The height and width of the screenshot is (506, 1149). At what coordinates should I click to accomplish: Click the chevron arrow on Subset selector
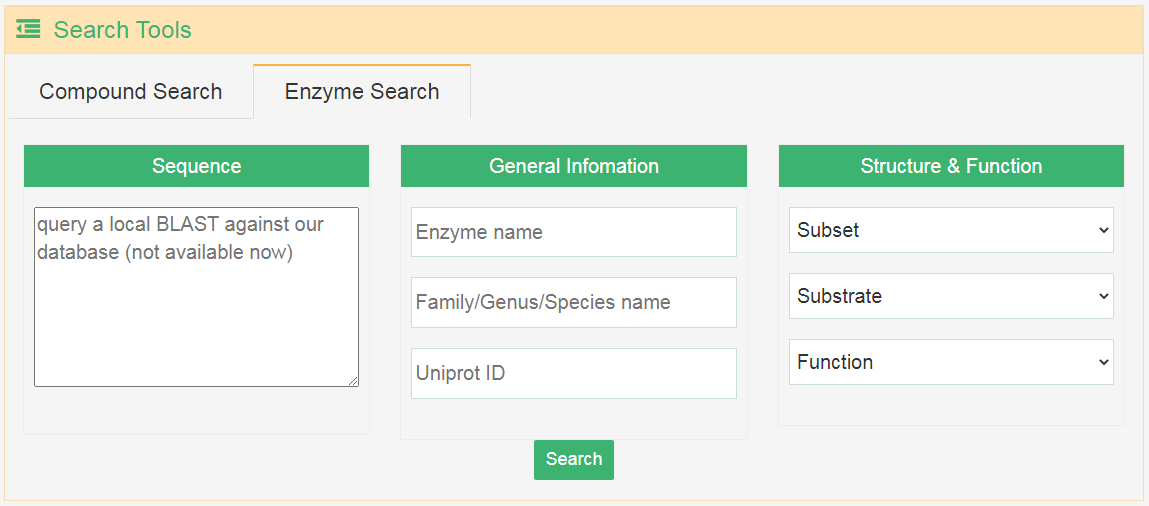1103,230
